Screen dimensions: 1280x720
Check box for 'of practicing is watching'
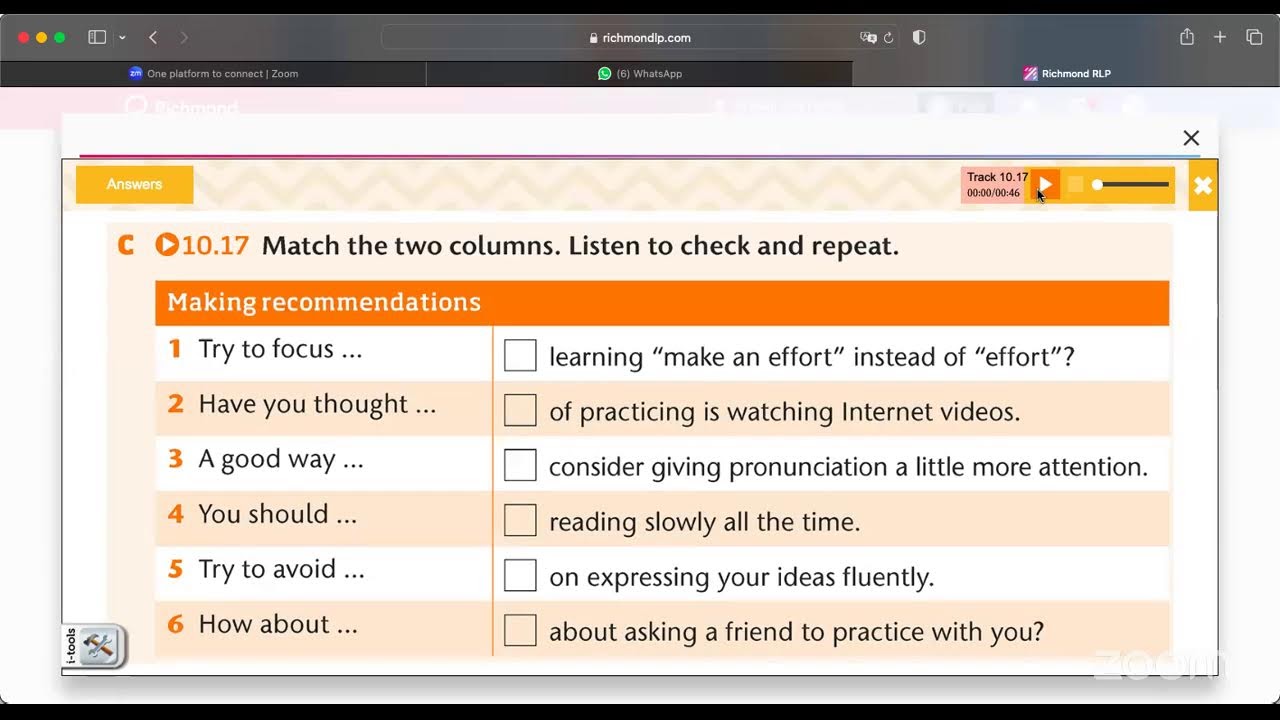coord(520,410)
